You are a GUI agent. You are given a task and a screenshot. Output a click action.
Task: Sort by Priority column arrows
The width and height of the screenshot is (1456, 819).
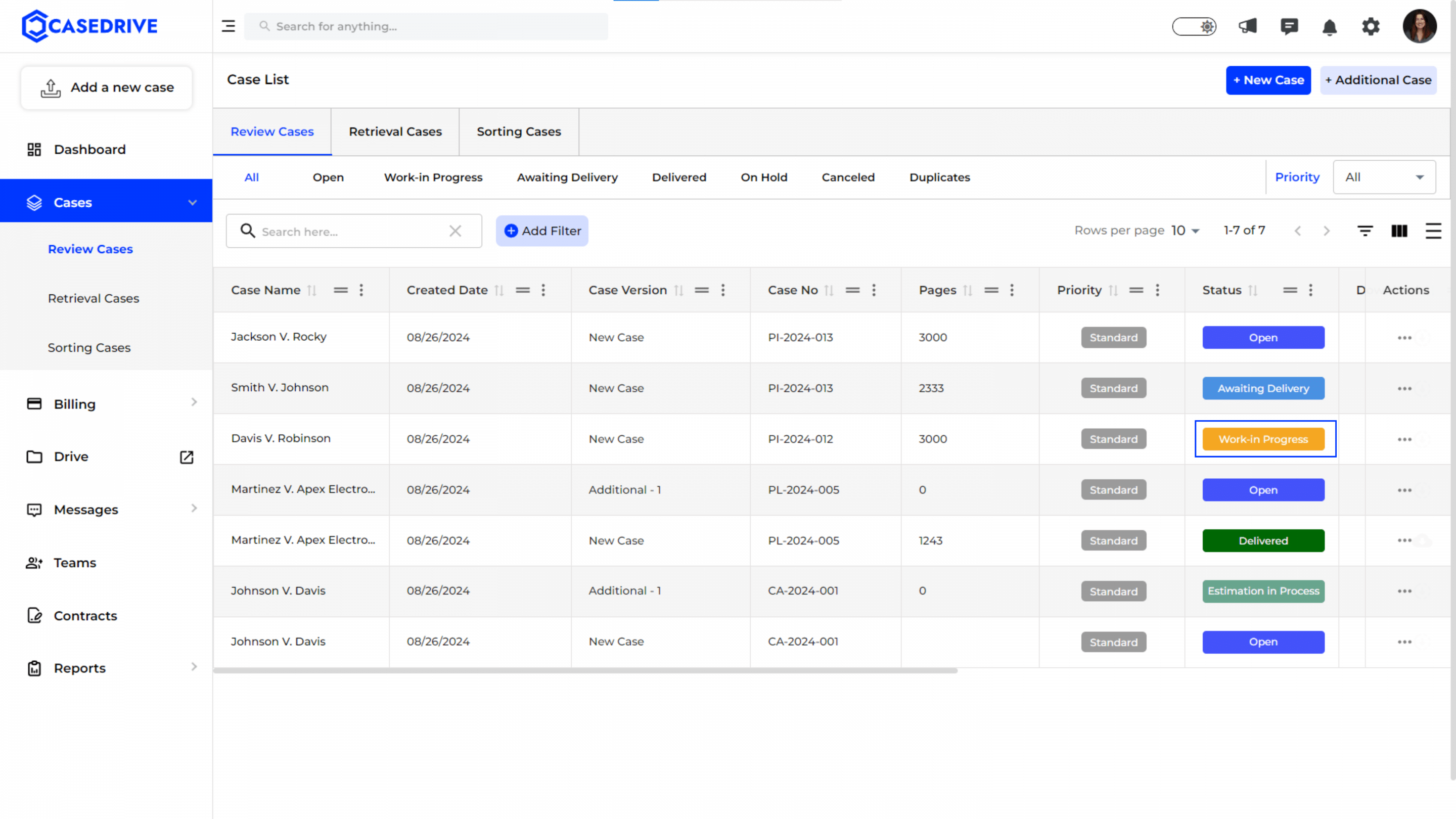click(1113, 291)
